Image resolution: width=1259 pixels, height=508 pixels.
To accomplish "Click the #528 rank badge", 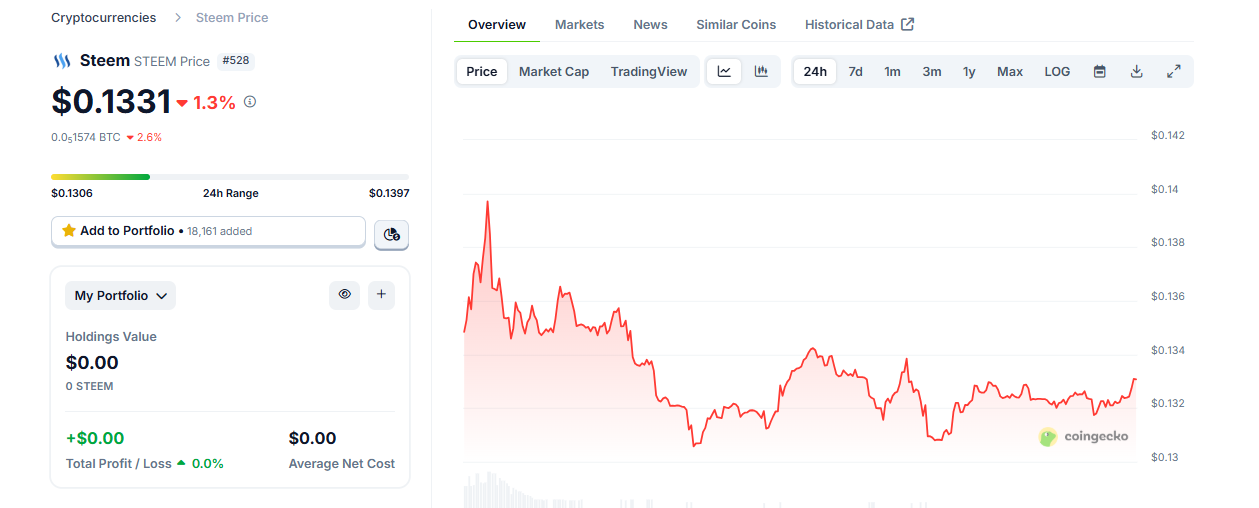I will pos(236,61).
